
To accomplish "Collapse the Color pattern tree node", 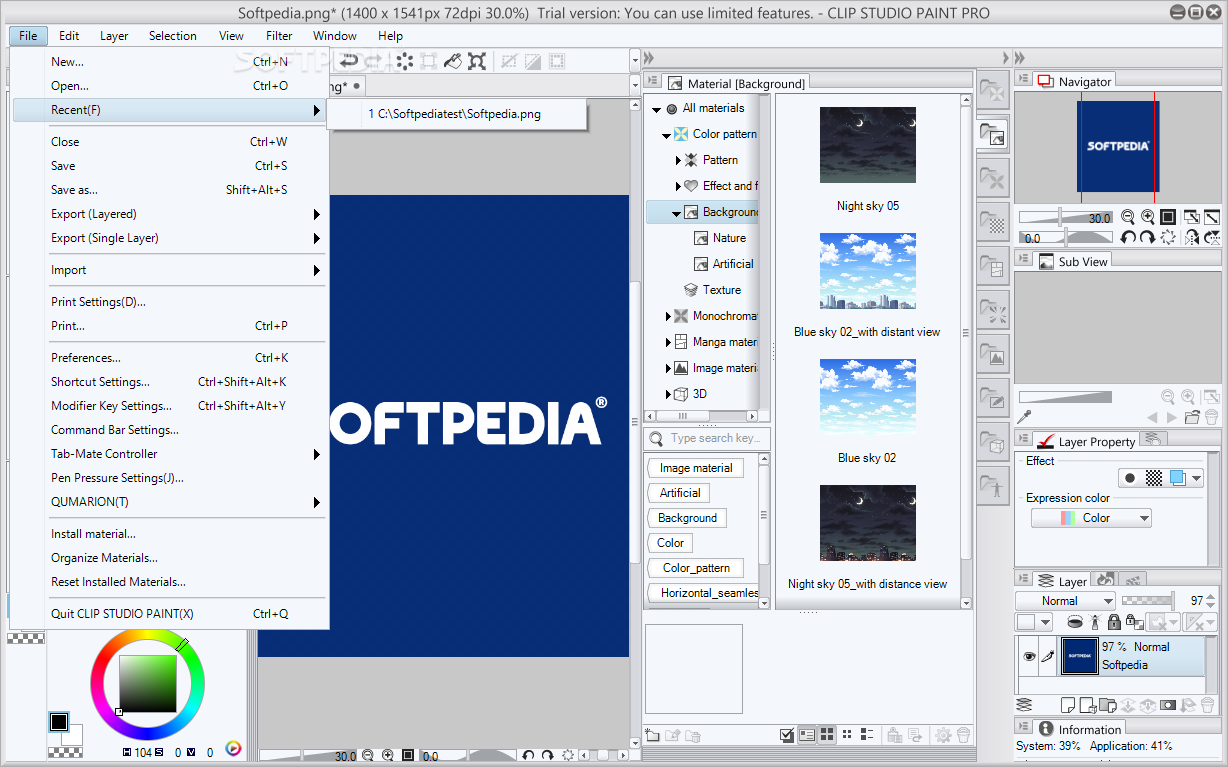I will pos(667,135).
